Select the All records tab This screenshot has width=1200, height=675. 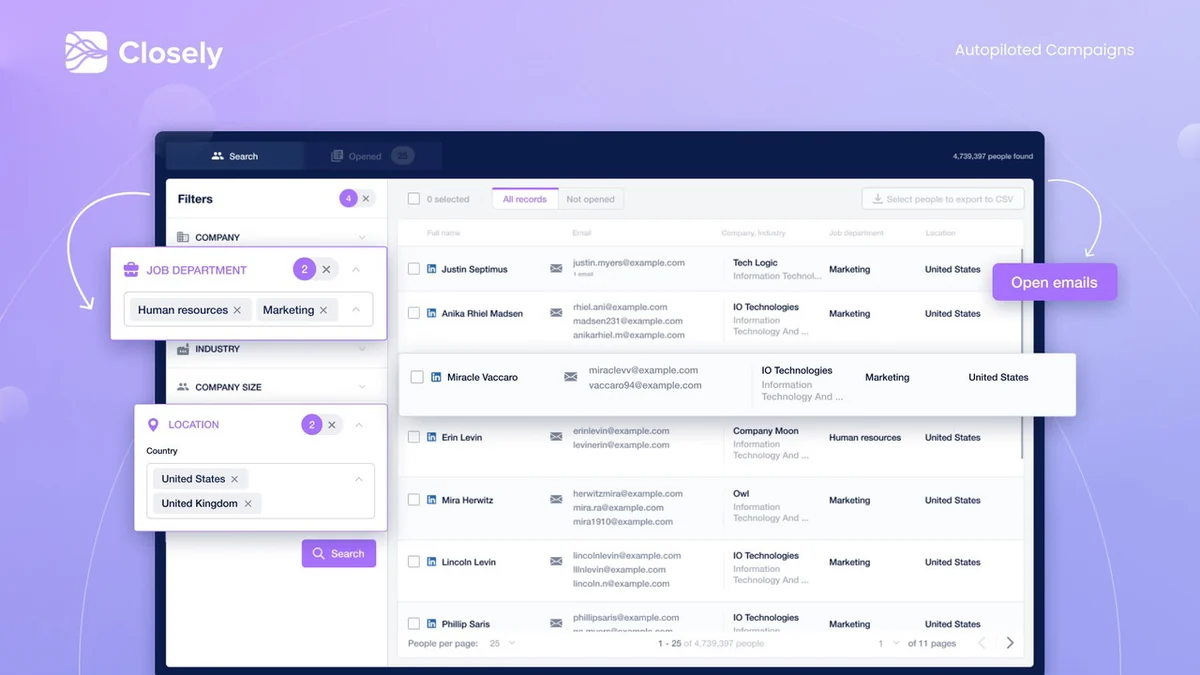tap(524, 199)
